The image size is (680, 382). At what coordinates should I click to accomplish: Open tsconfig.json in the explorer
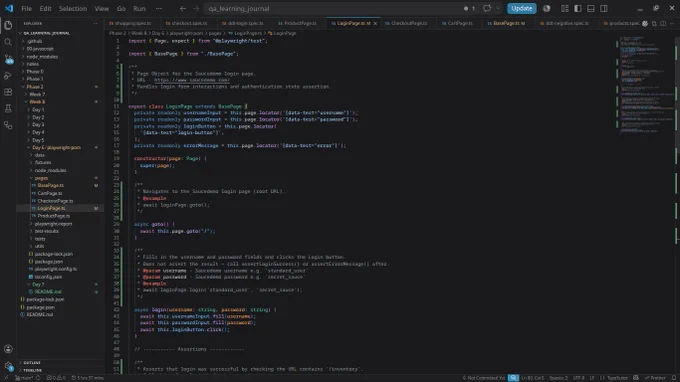point(60,277)
